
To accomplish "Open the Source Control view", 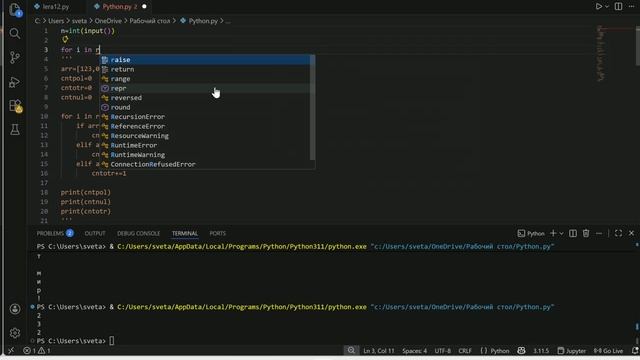I will pyautogui.click(x=15, y=58).
